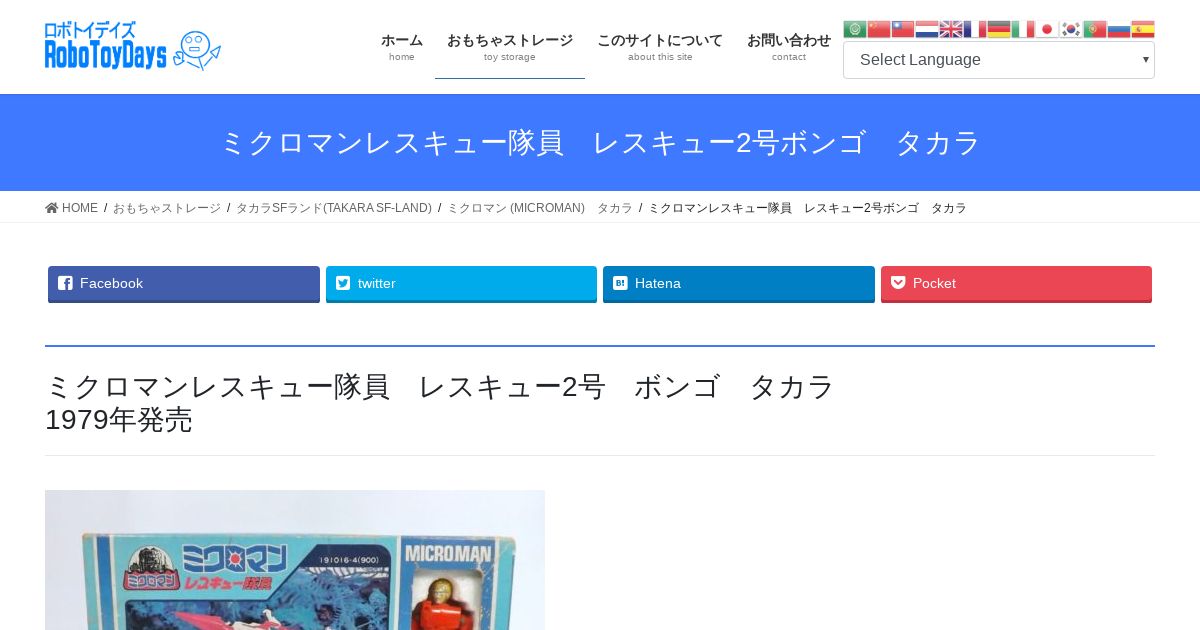Viewport: 1200px width, 630px height.
Task: Select the Simplified Chinese flag
Action: [879, 29]
